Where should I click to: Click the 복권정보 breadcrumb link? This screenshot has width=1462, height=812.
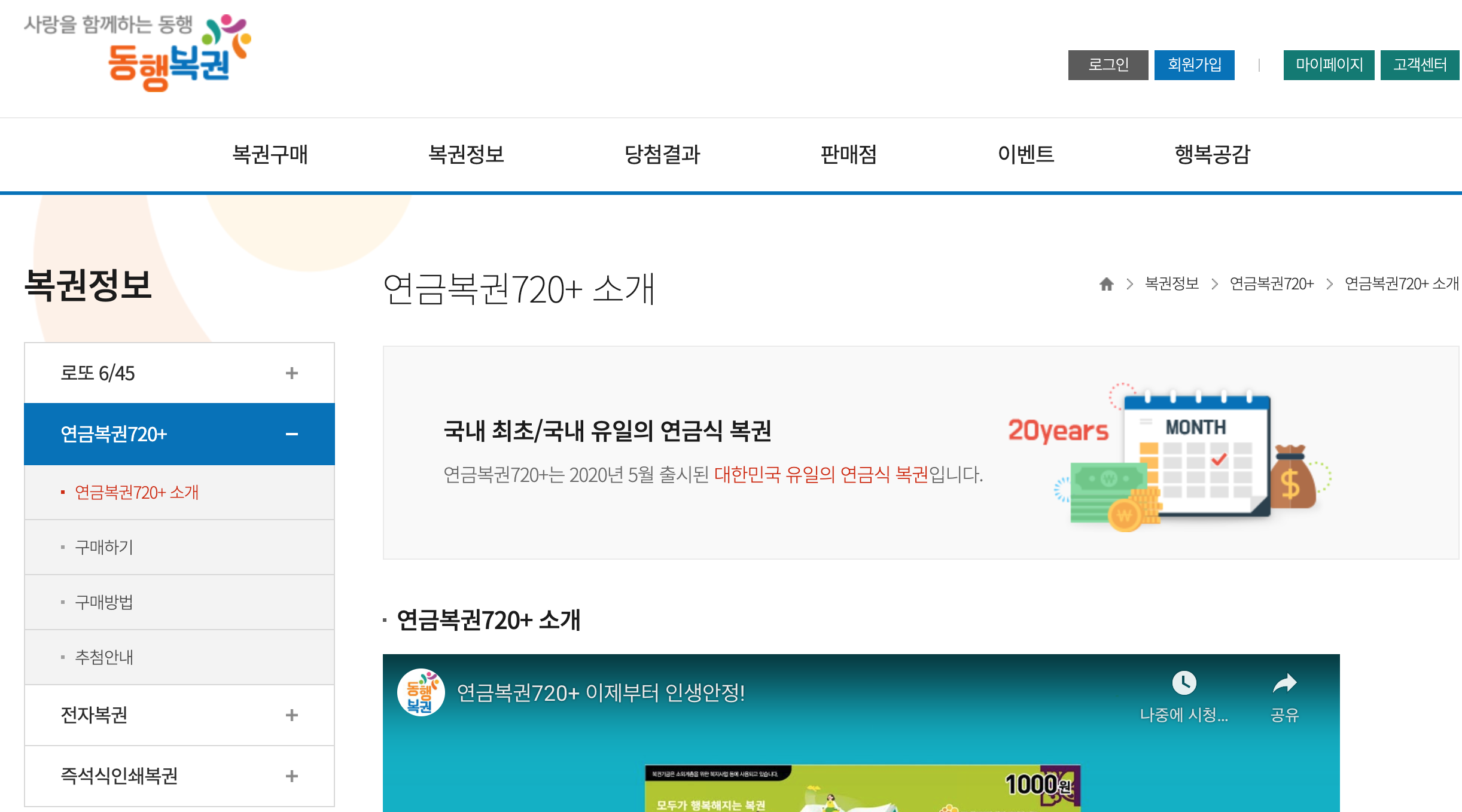(1171, 283)
